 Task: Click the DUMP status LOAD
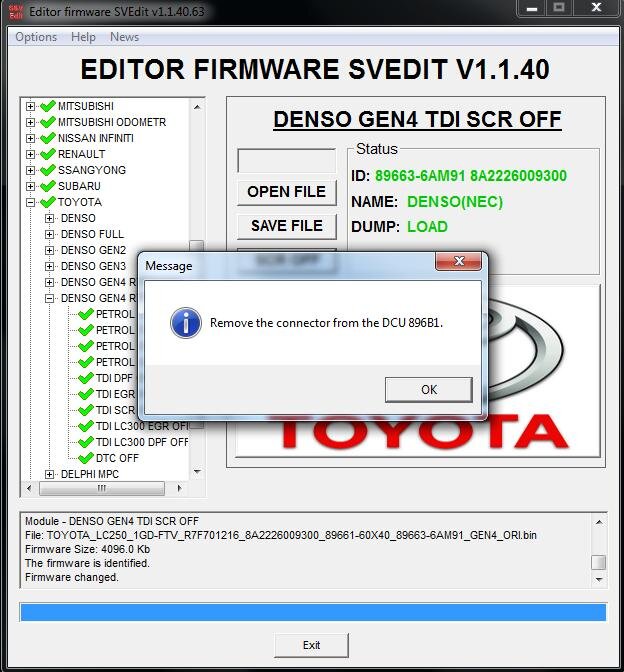tap(427, 226)
